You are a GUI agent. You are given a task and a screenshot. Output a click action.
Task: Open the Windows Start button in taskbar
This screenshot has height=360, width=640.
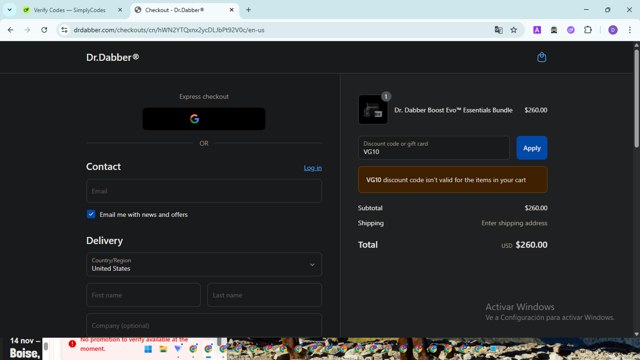click(x=148, y=349)
